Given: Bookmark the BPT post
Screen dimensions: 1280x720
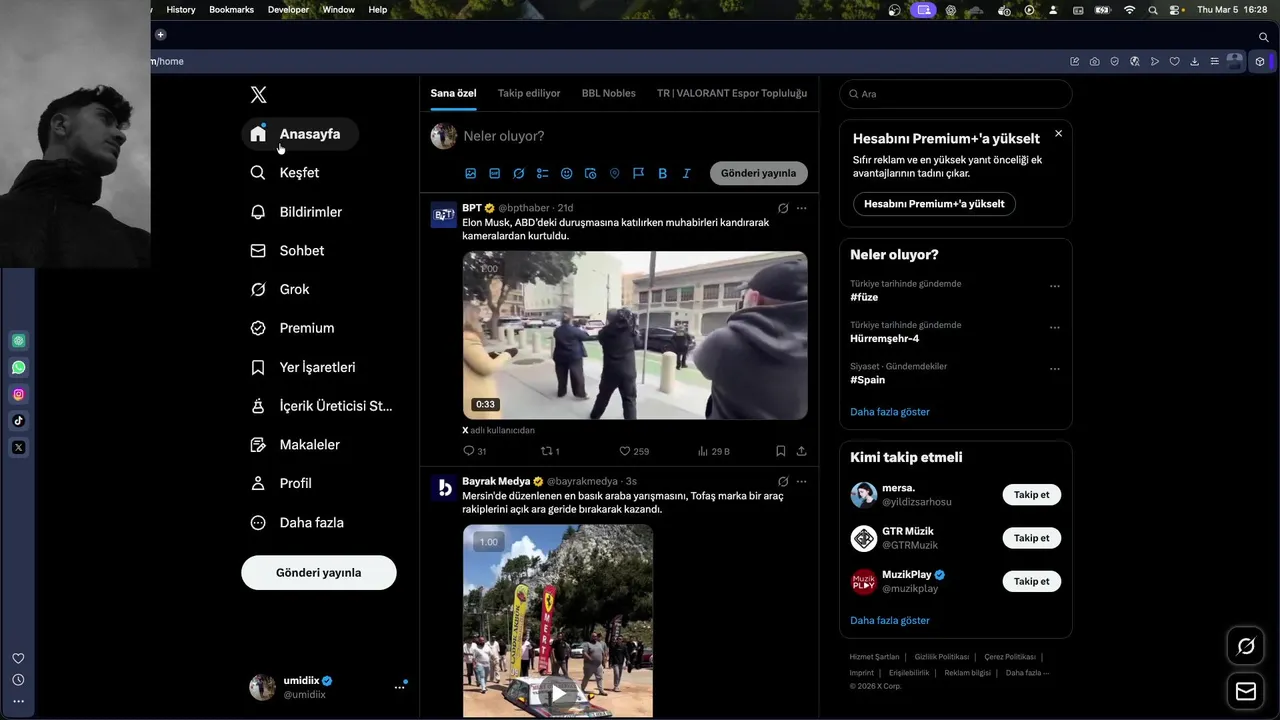Looking at the screenshot, I should point(781,451).
